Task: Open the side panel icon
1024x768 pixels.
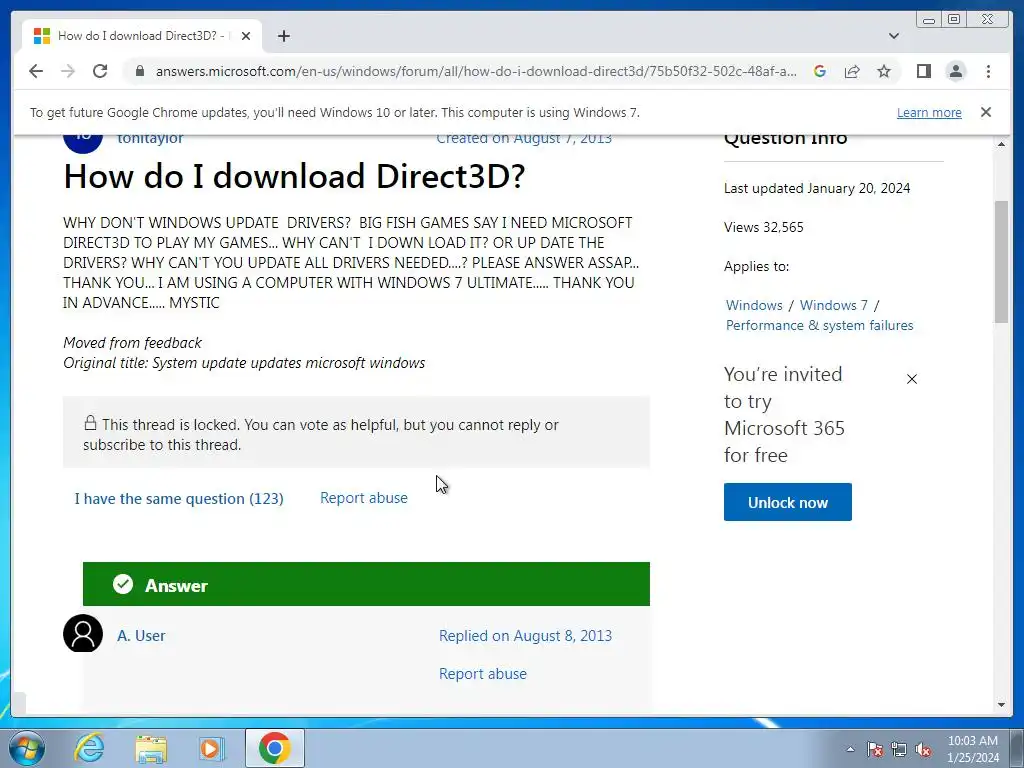Action: (923, 71)
